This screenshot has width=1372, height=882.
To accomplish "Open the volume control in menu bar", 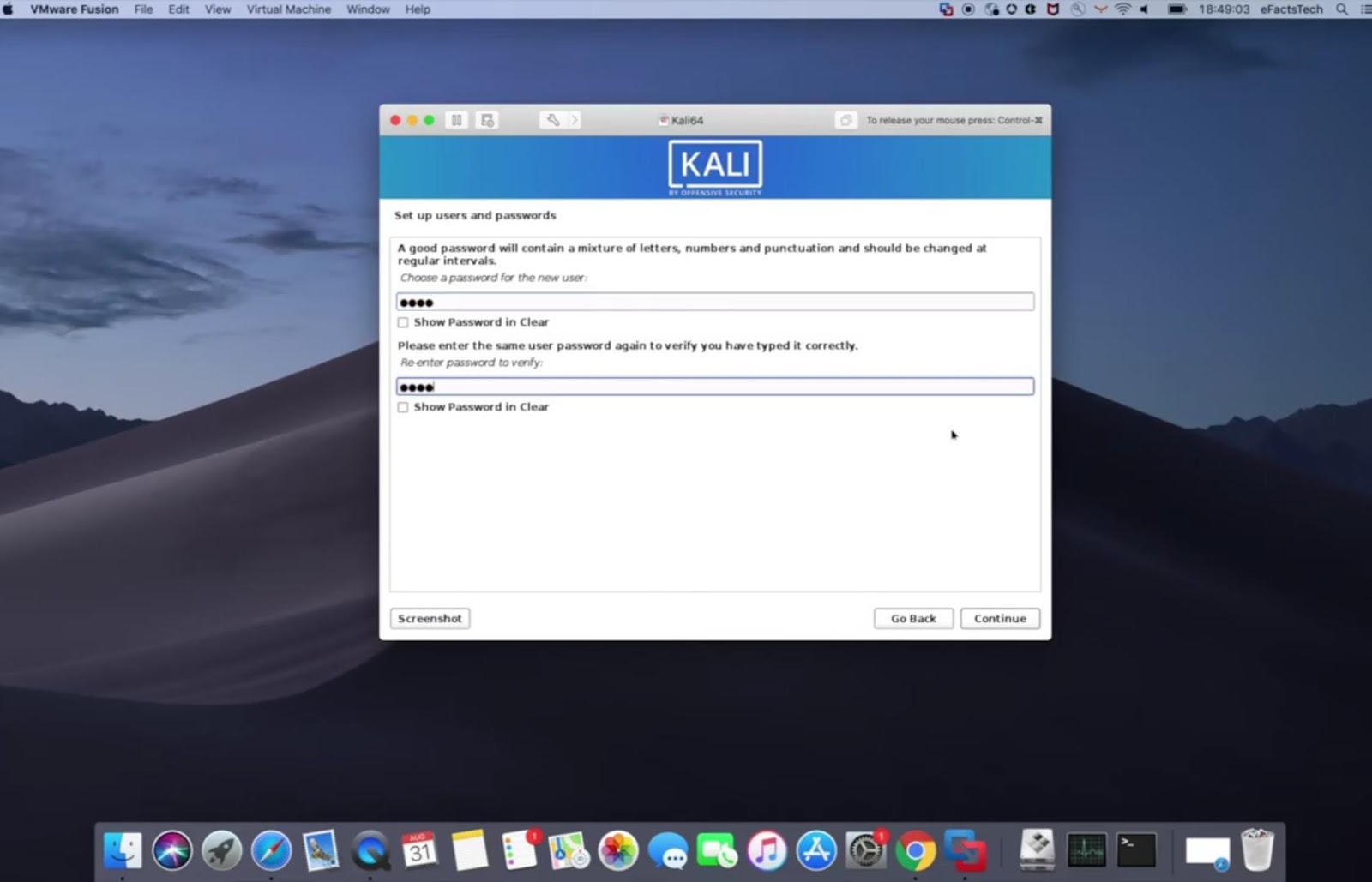I will coord(1144,9).
